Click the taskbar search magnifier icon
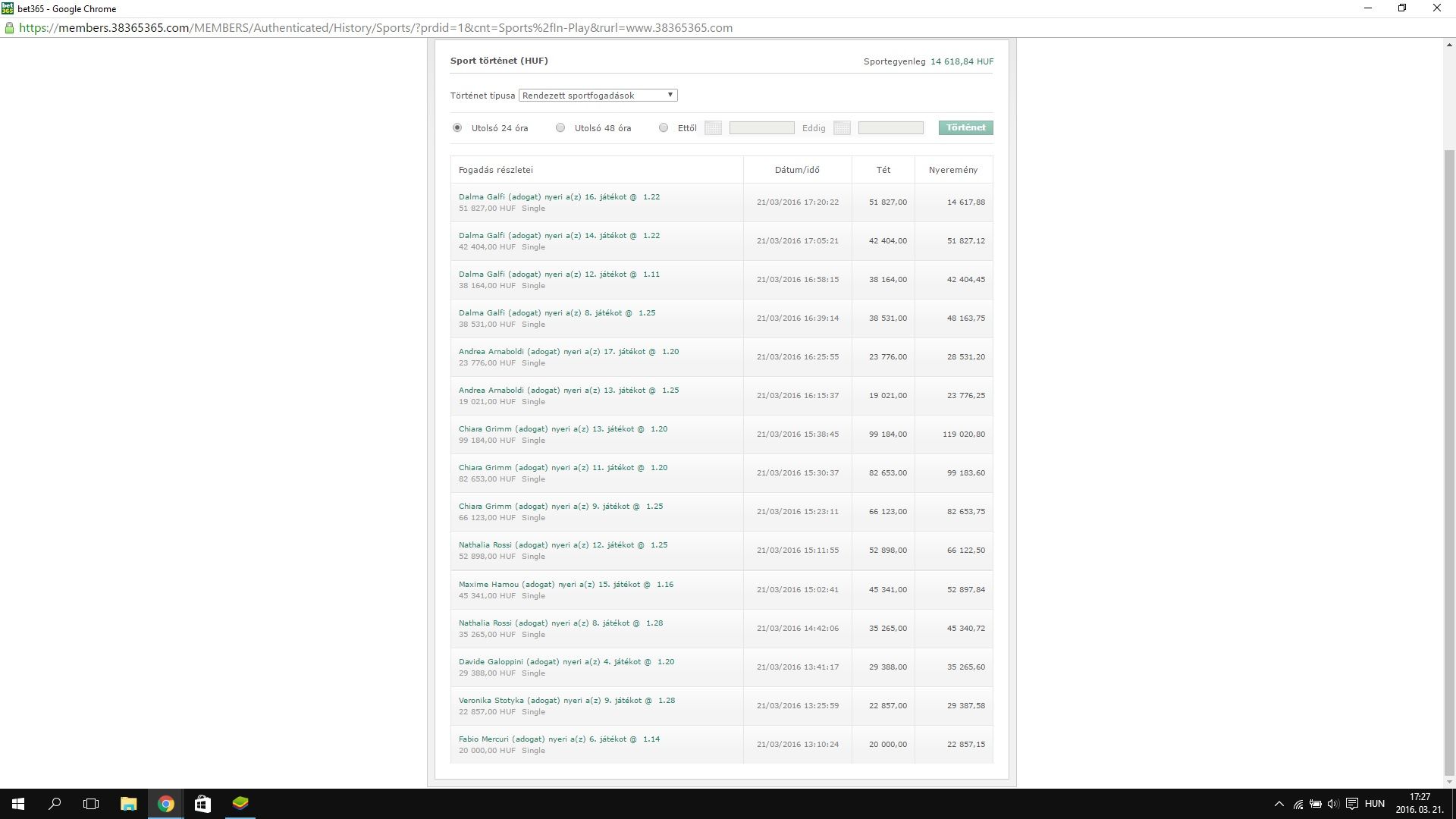This screenshot has width=1456, height=819. (x=55, y=804)
